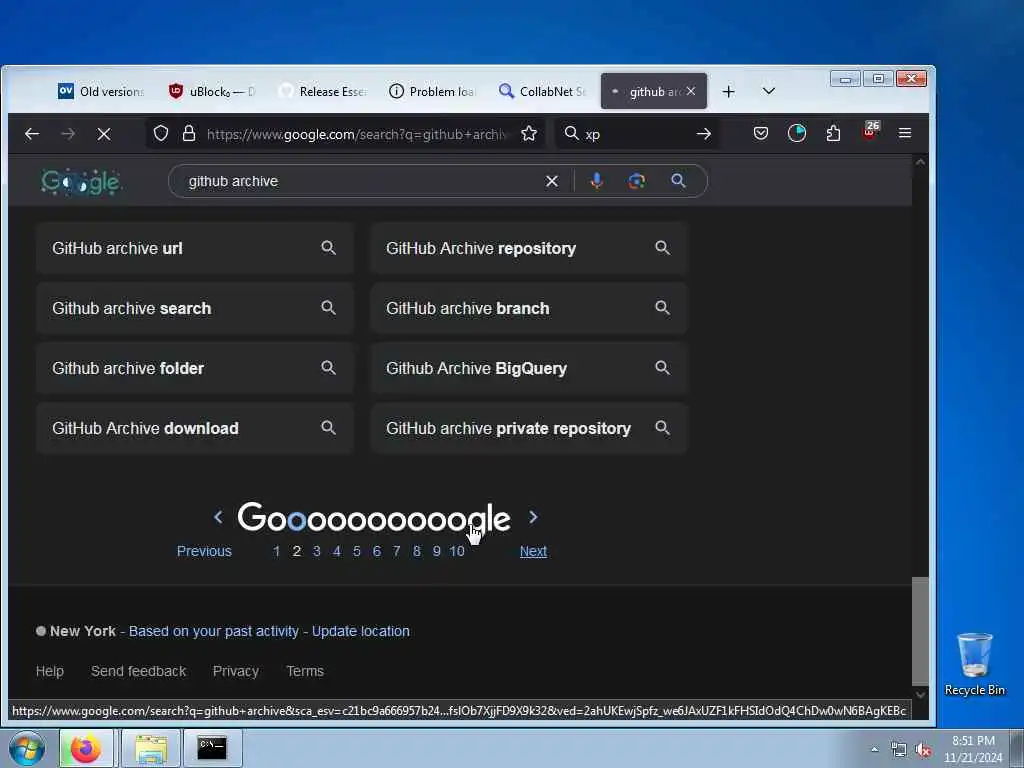Image resolution: width=1024 pixels, height=768 pixels.
Task: Open the Windows Start orb
Action: [x=26, y=748]
